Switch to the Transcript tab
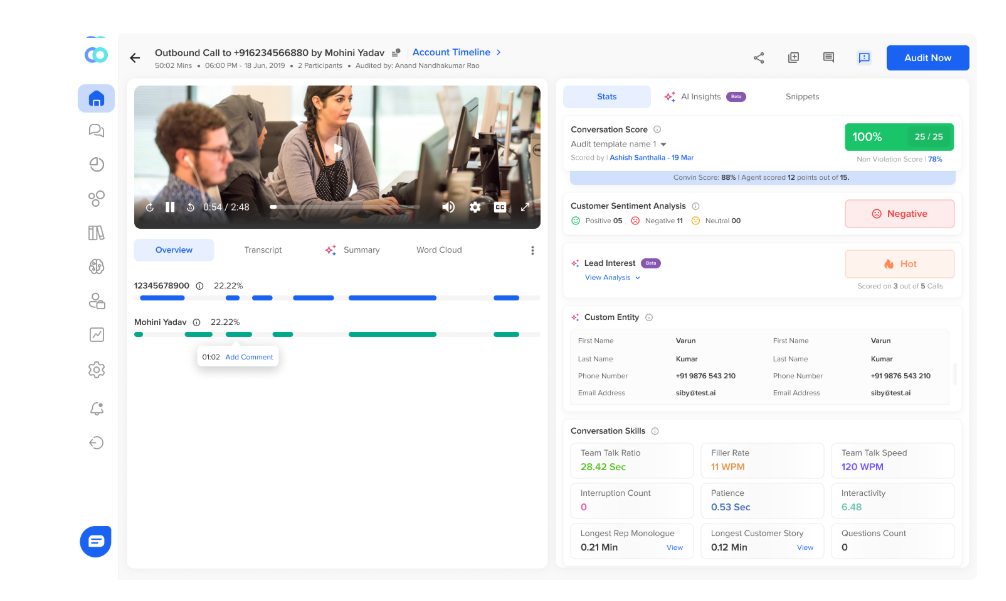This screenshot has width=1006, height=601. [263, 250]
